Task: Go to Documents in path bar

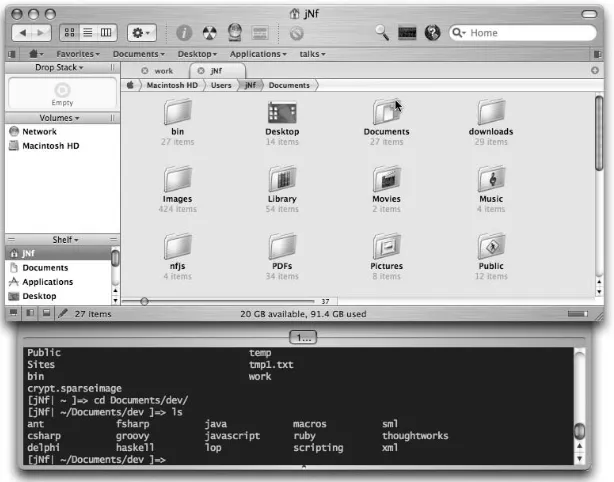Action: tap(289, 85)
